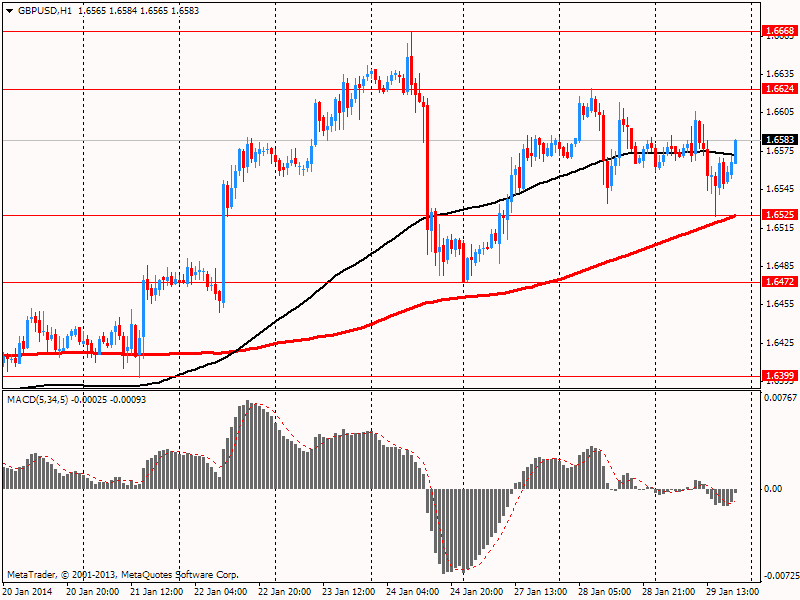Click the 0.00767 MACD scale value

coord(780,397)
